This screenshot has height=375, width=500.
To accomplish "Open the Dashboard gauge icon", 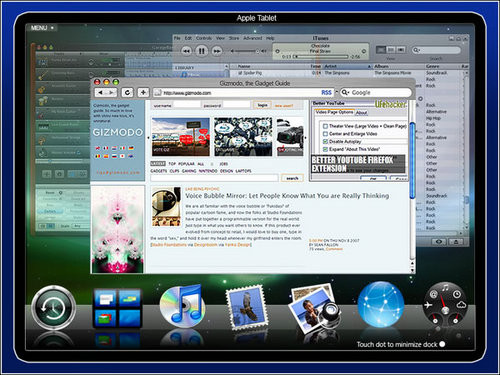I will [445, 305].
